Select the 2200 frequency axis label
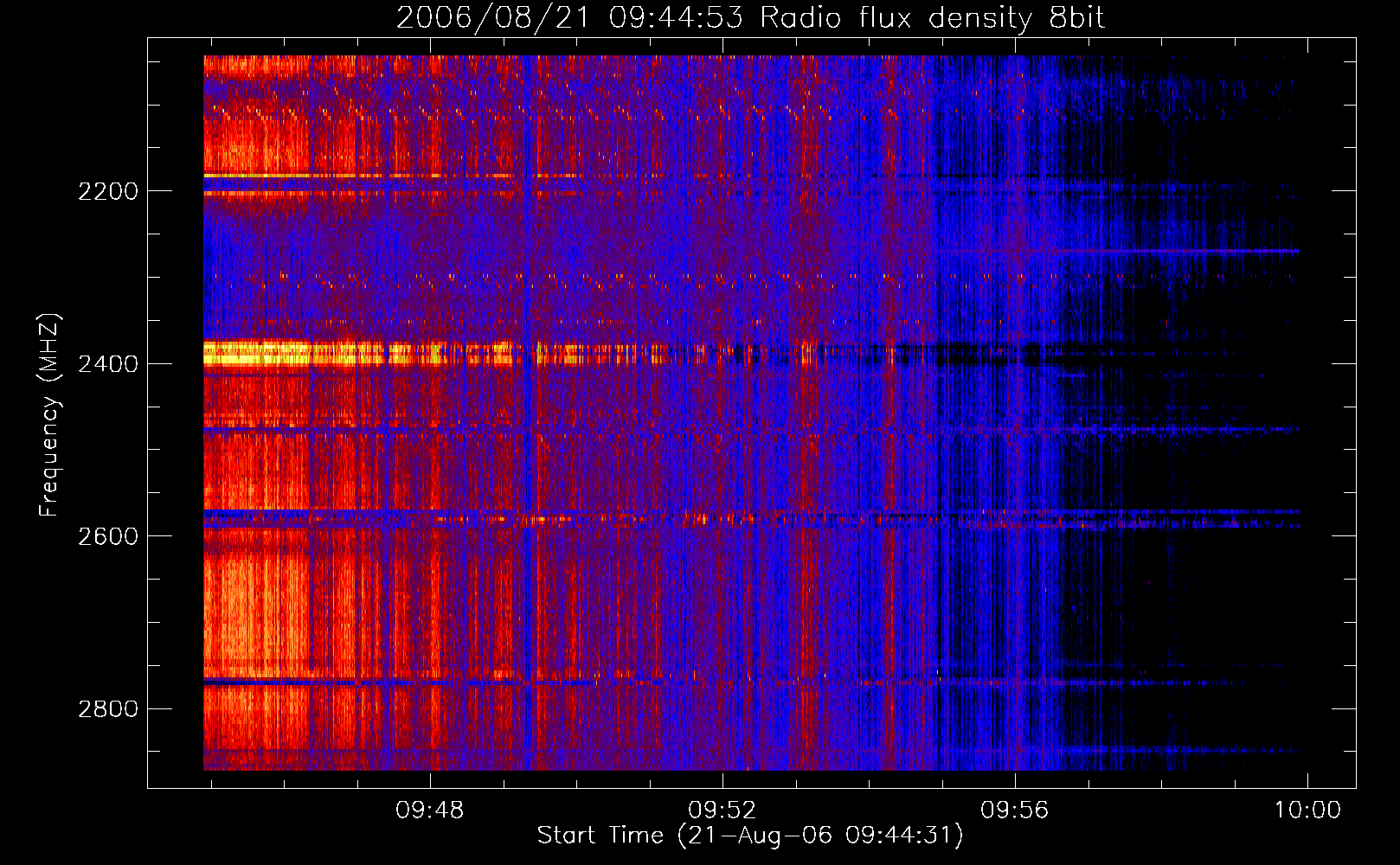The width and height of the screenshot is (1400, 865). 108,191
